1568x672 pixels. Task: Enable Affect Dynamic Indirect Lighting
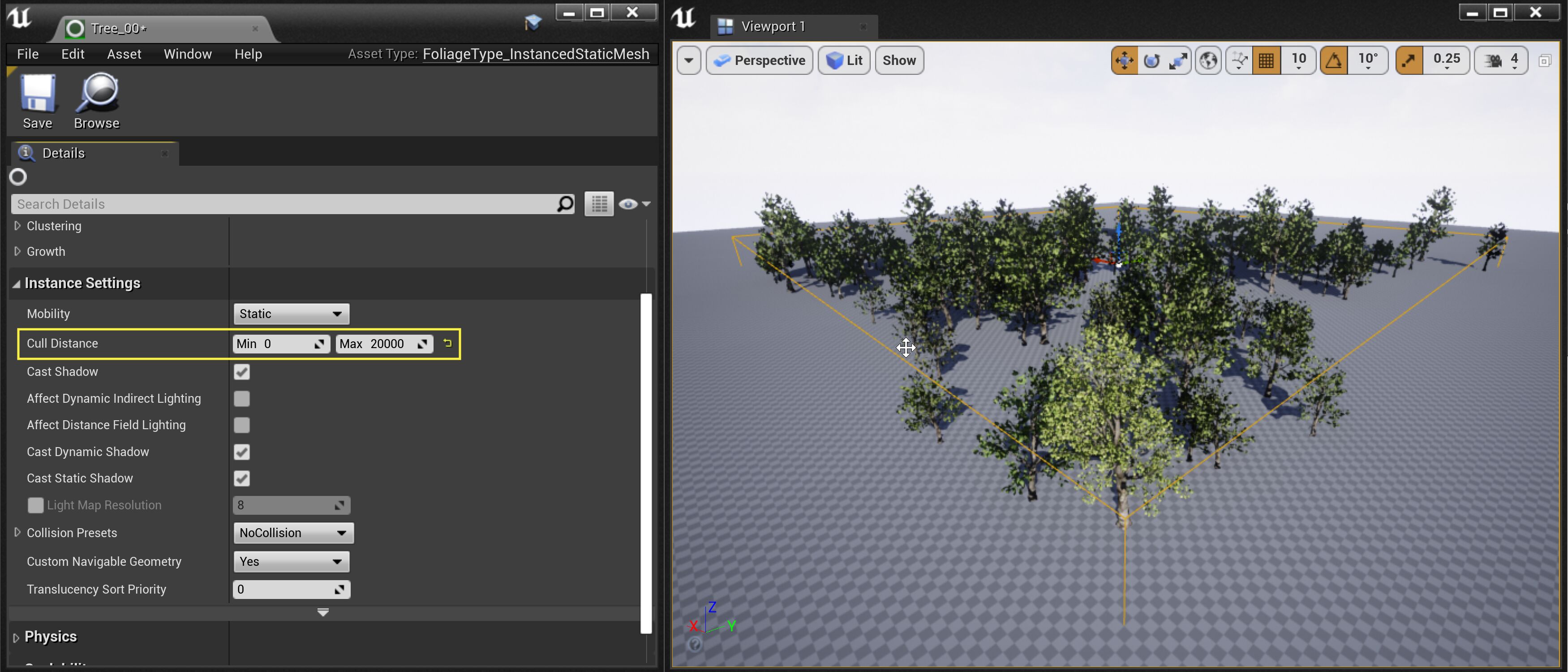tap(242, 399)
